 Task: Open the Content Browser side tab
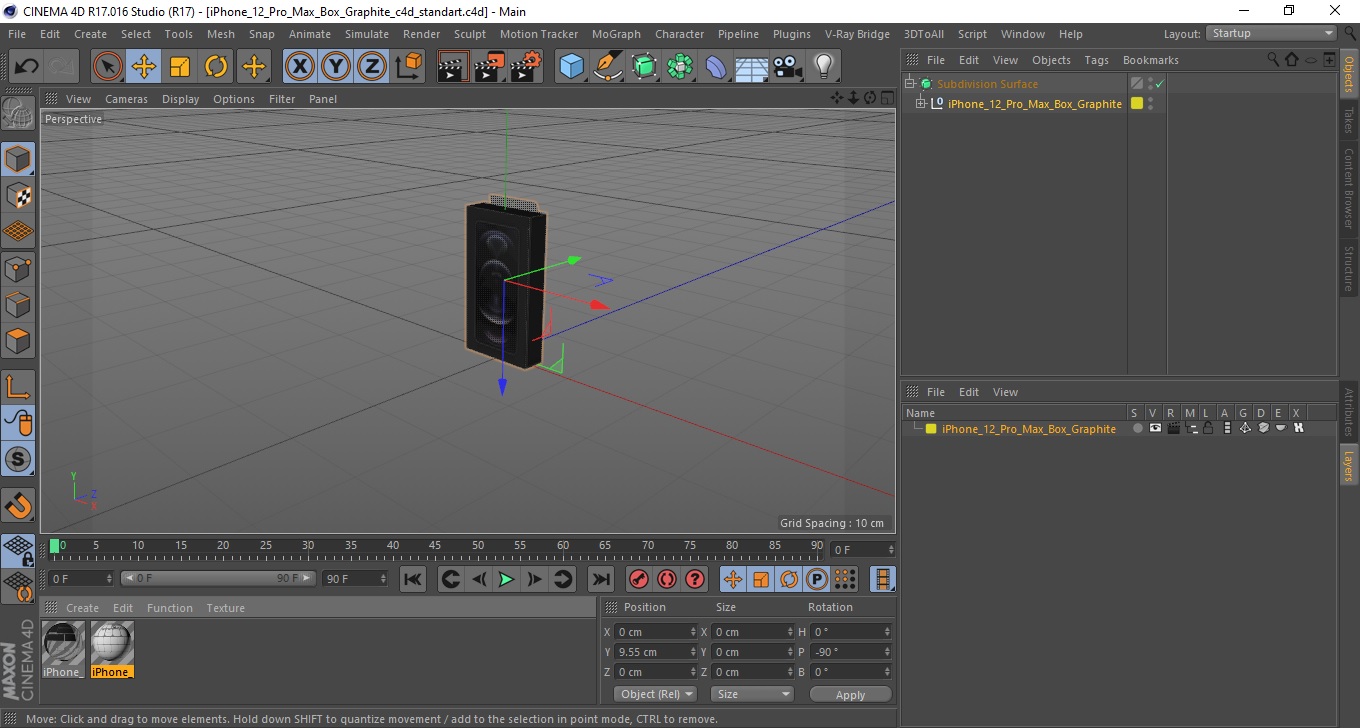1349,188
